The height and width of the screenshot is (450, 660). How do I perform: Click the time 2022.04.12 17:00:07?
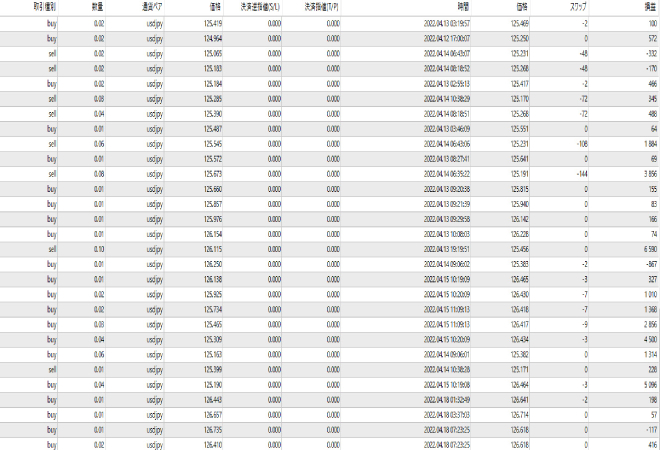(447, 39)
